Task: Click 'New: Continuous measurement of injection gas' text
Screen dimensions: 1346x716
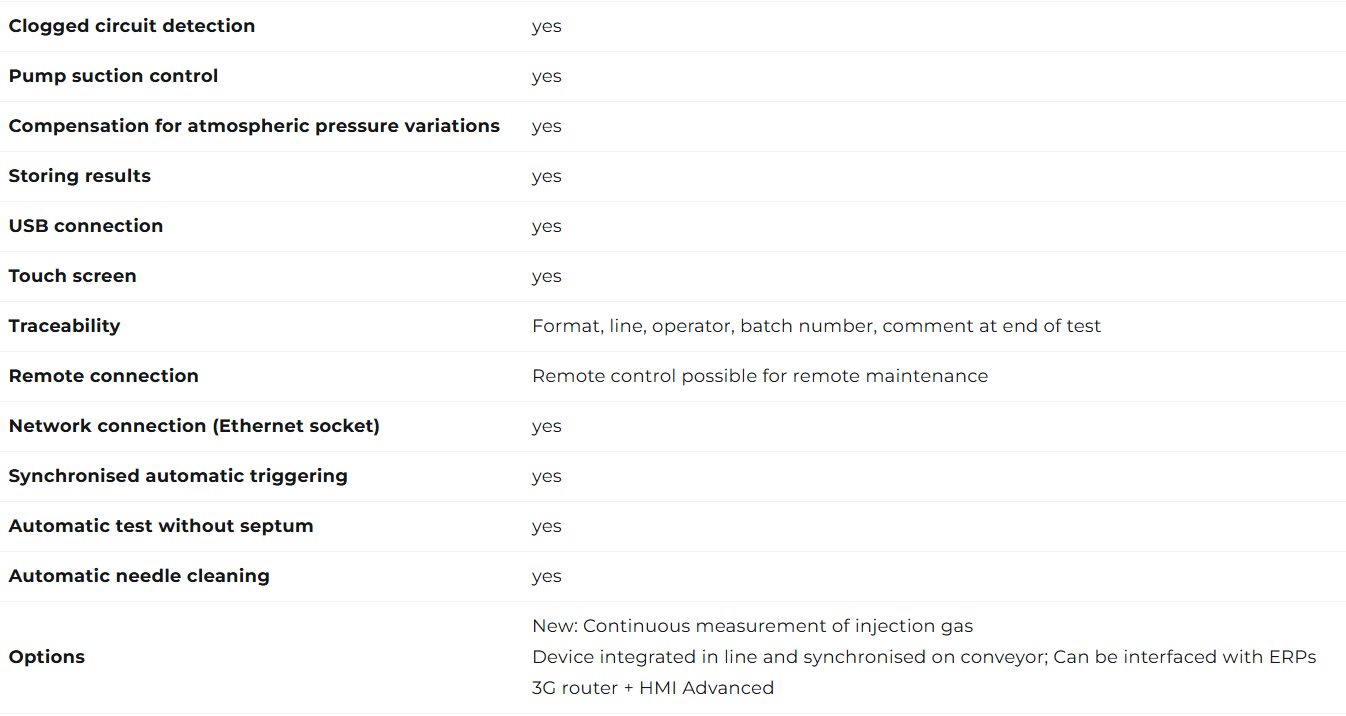Action: pyautogui.click(x=752, y=626)
